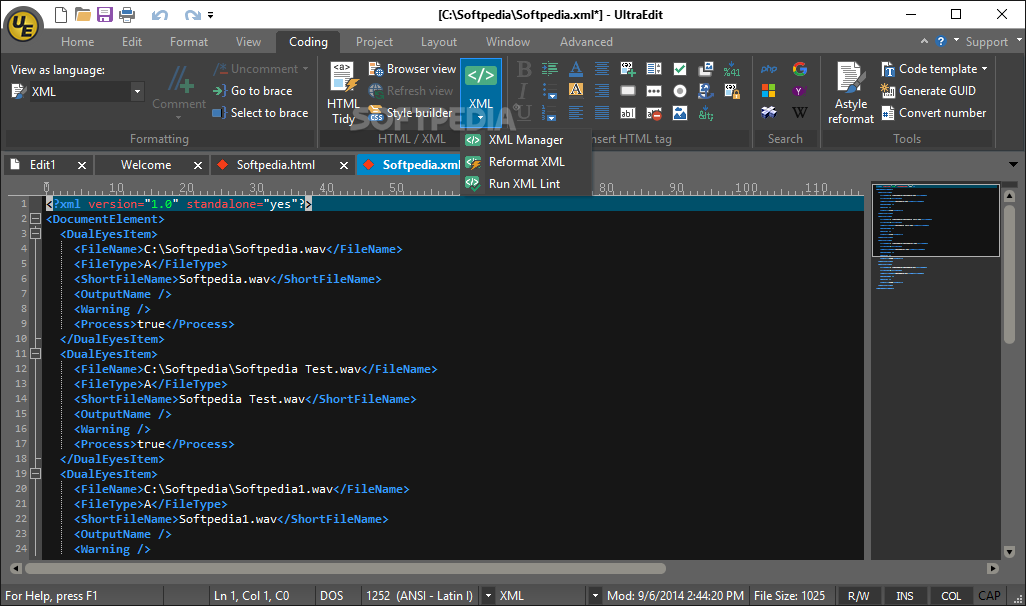Screen dimensions: 1026x606
Task: Toggle INS insert mode in status bar
Action: [x=904, y=596]
